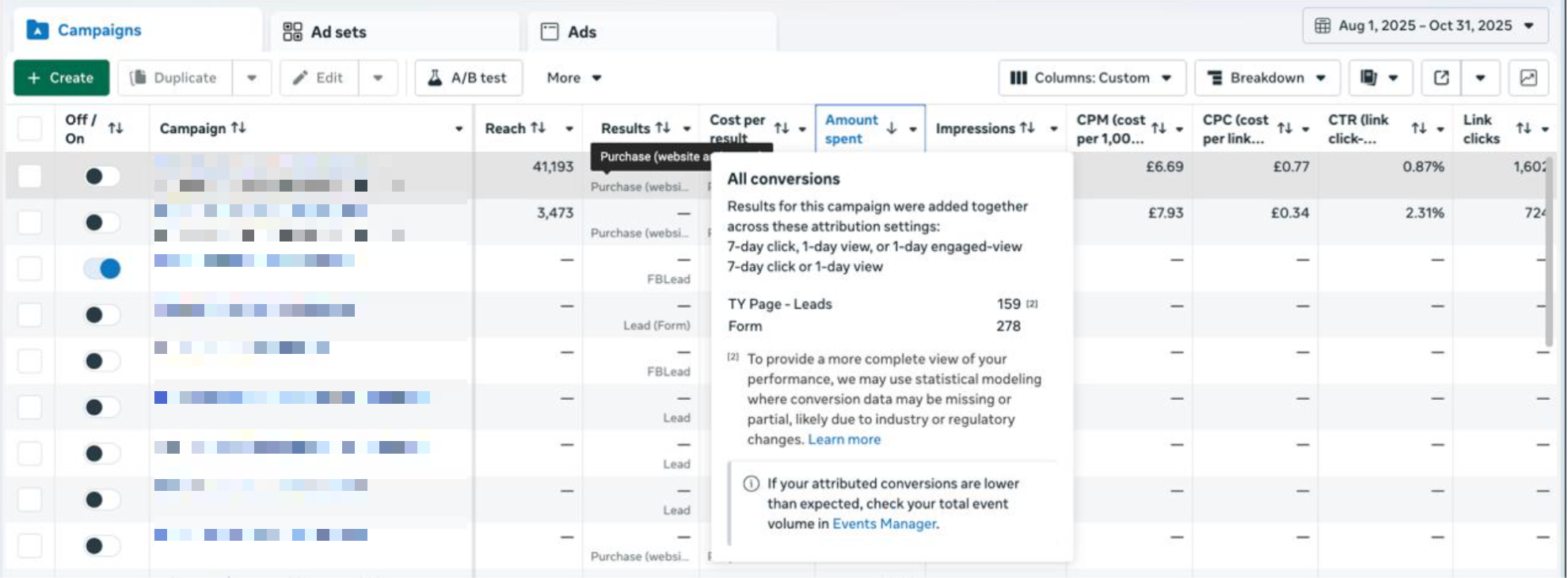The width and height of the screenshot is (1568, 578).
Task: Sort by the Link clicks column arrows
Action: point(1524,128)
